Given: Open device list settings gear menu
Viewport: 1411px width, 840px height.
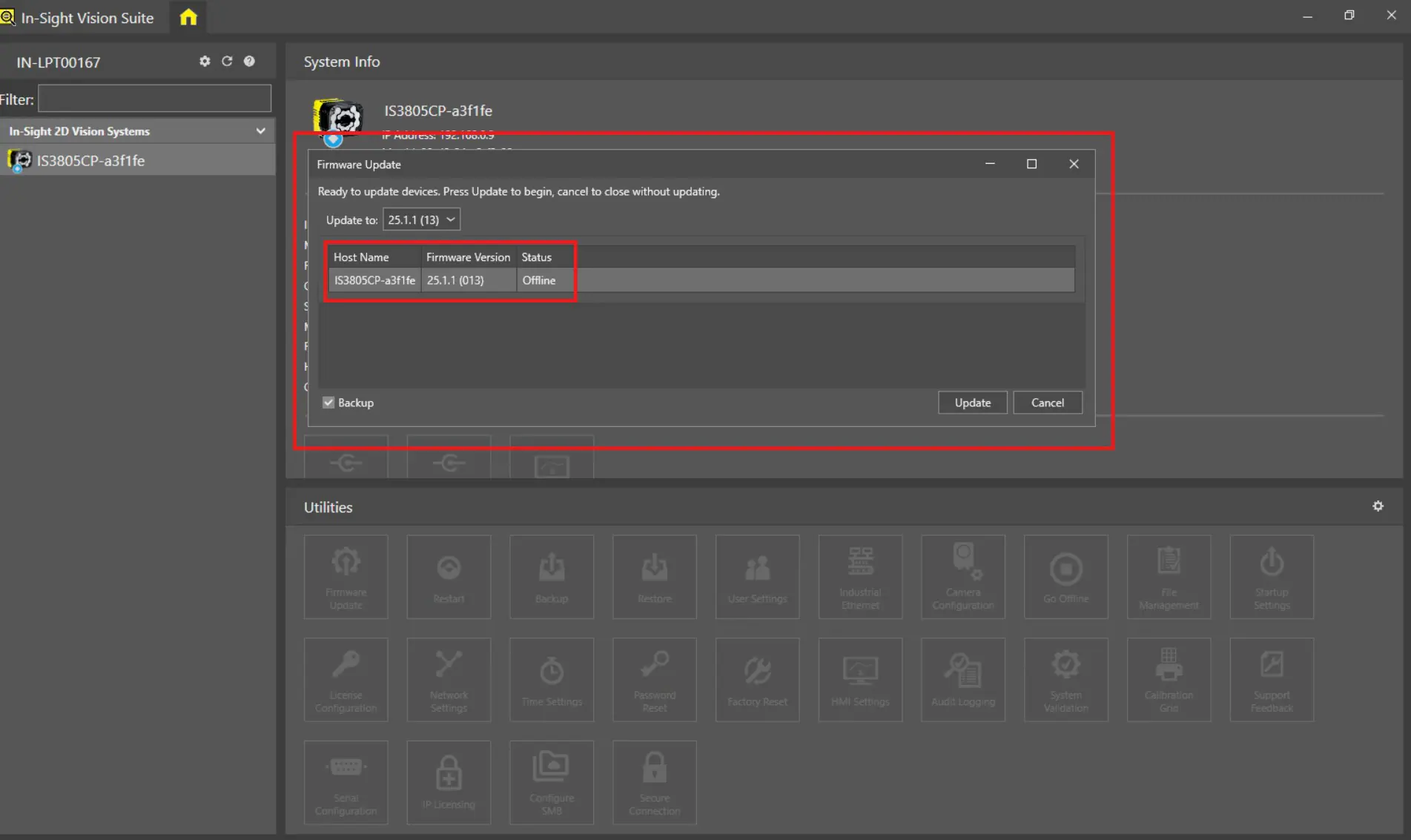Looking at the screenshot, I should [x=205, y=62].
